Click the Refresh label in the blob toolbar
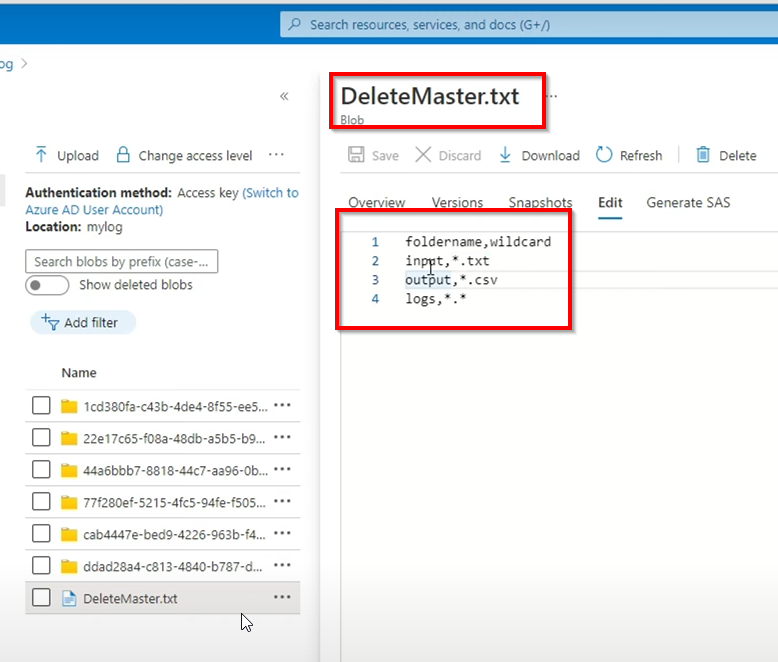Image resolution: width=778 pixels, height=662 pixels. [641, 156]
